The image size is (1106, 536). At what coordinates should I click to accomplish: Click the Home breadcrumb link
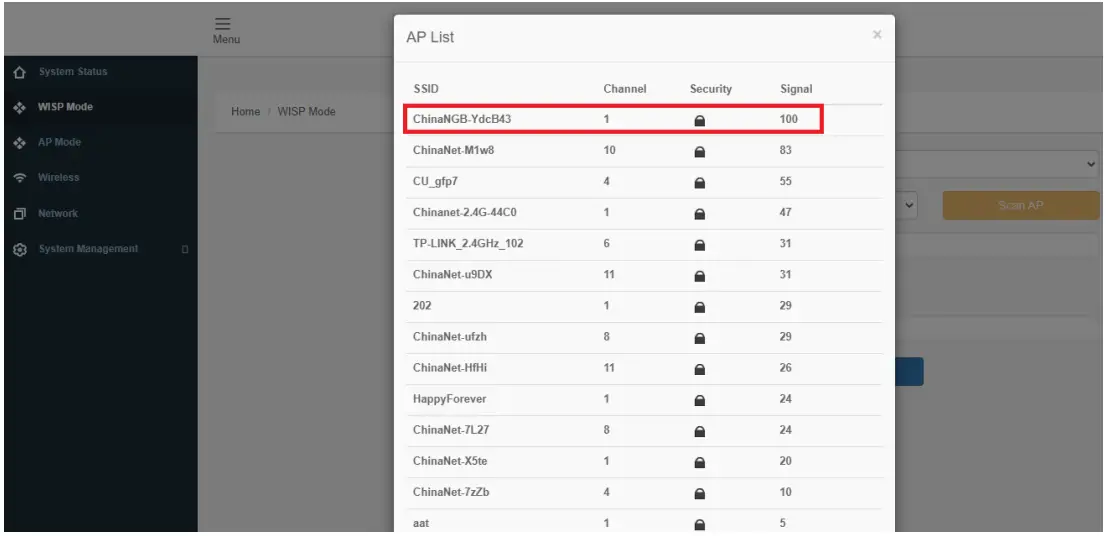click(x=245, y=111)
